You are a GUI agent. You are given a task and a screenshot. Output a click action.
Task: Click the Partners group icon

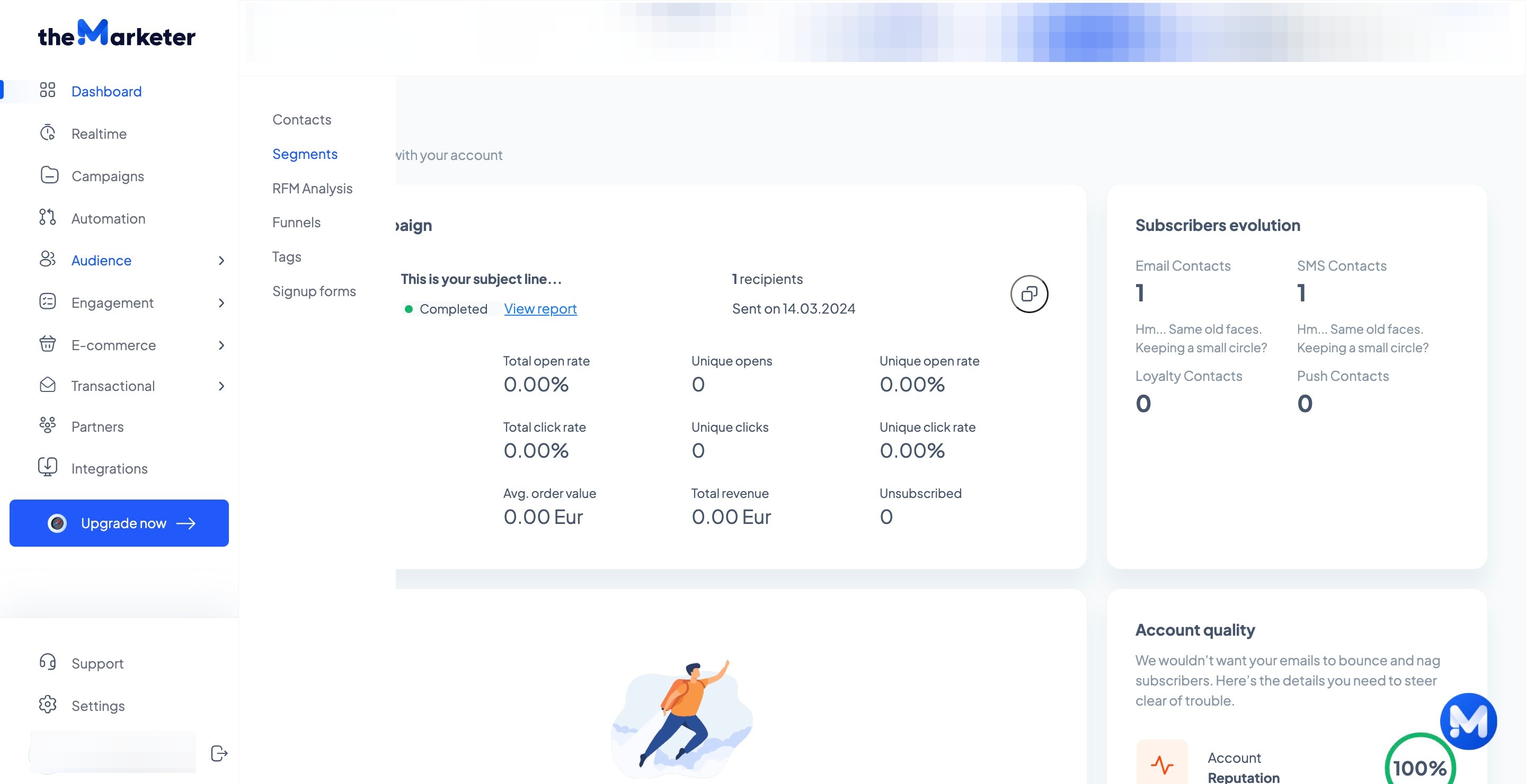click(x=47, y=425)
